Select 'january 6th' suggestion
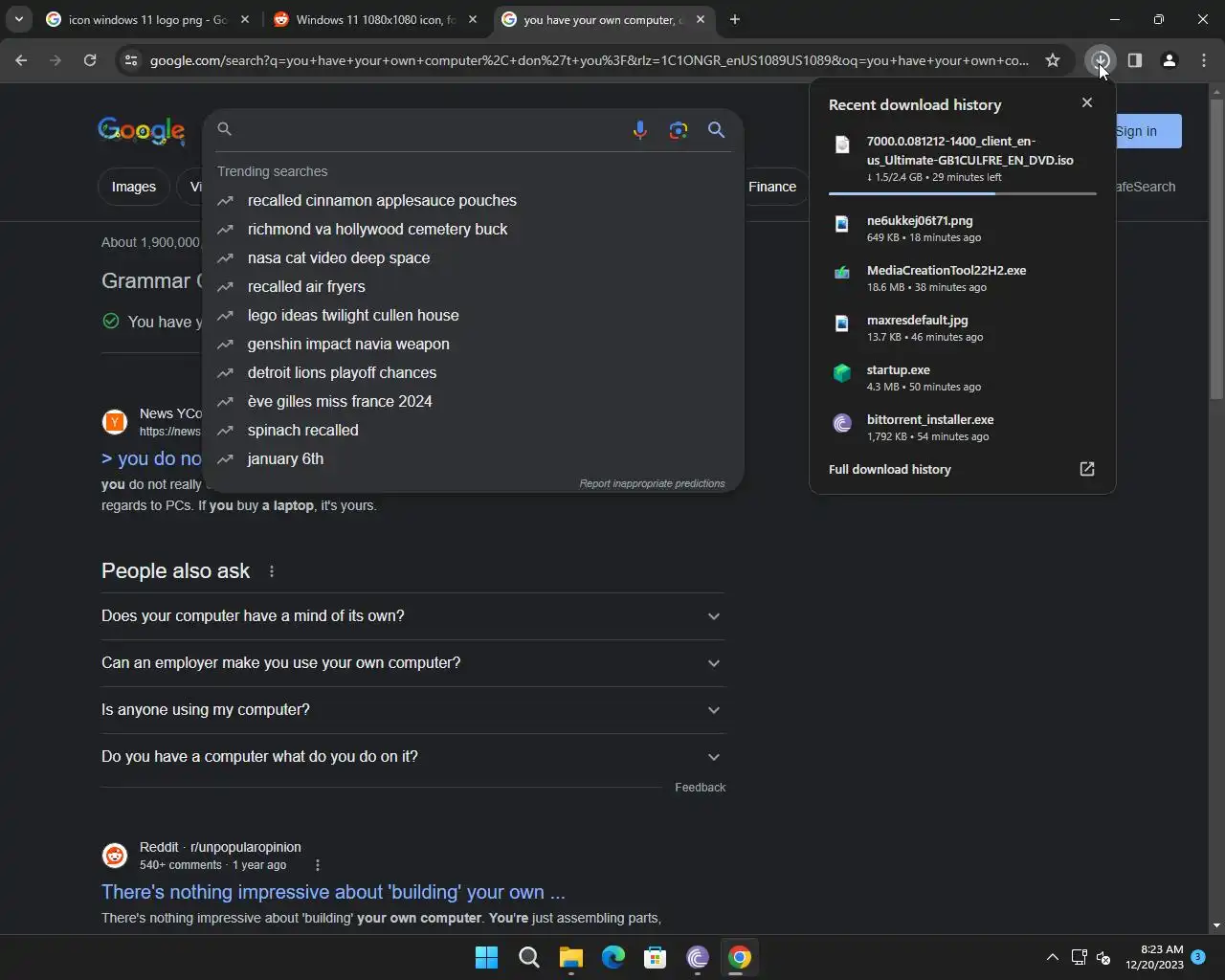 [x=473, y=459]
